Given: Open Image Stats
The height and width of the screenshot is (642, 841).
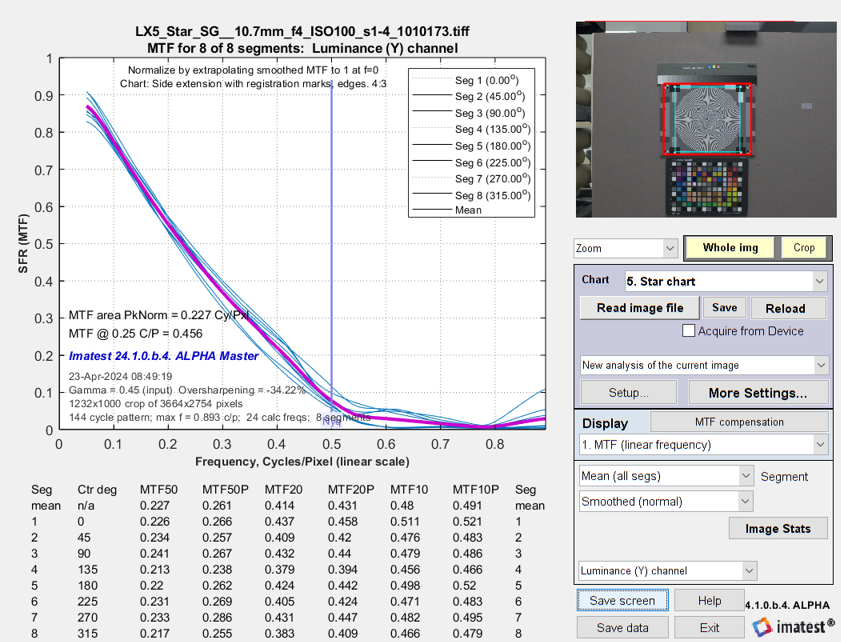Looking at the screenshot, I should pos(777,528).
